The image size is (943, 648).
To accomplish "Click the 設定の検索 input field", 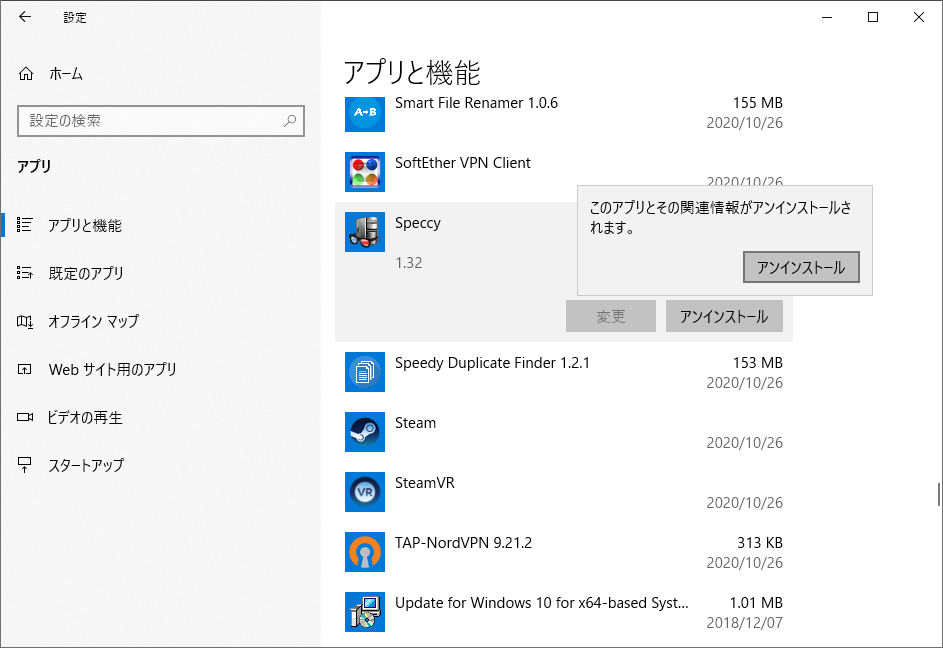I will click(161, 121).
